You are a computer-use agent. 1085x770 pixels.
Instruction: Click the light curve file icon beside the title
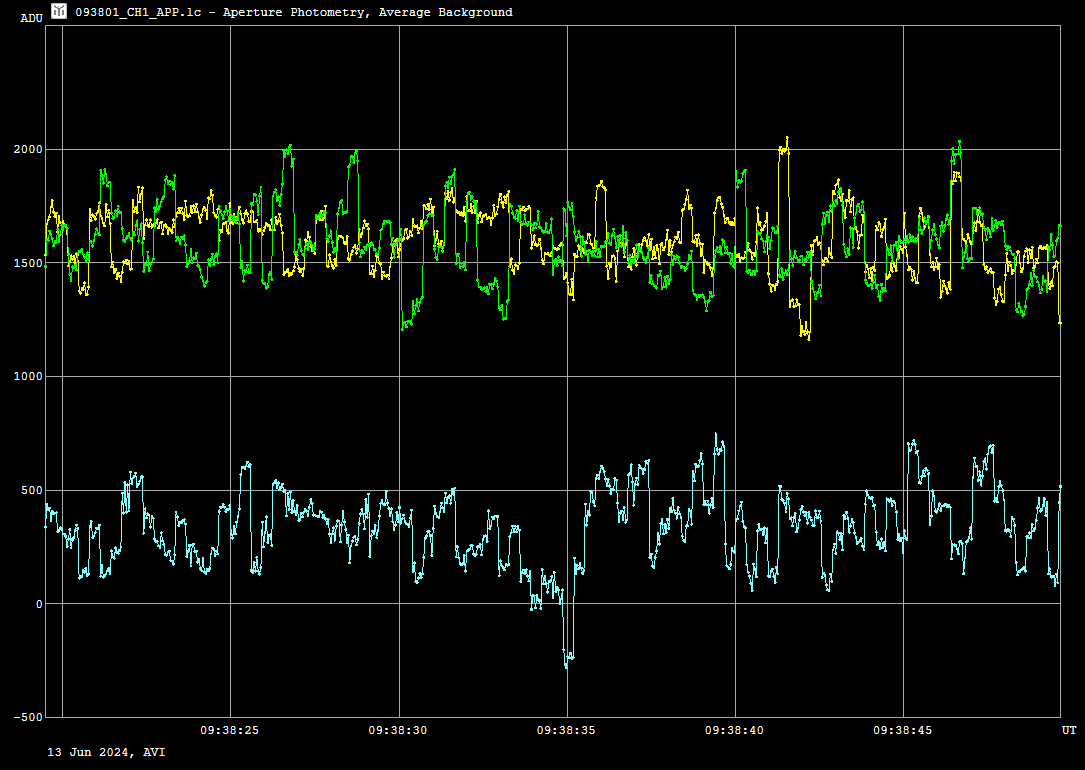click(59, 11)
